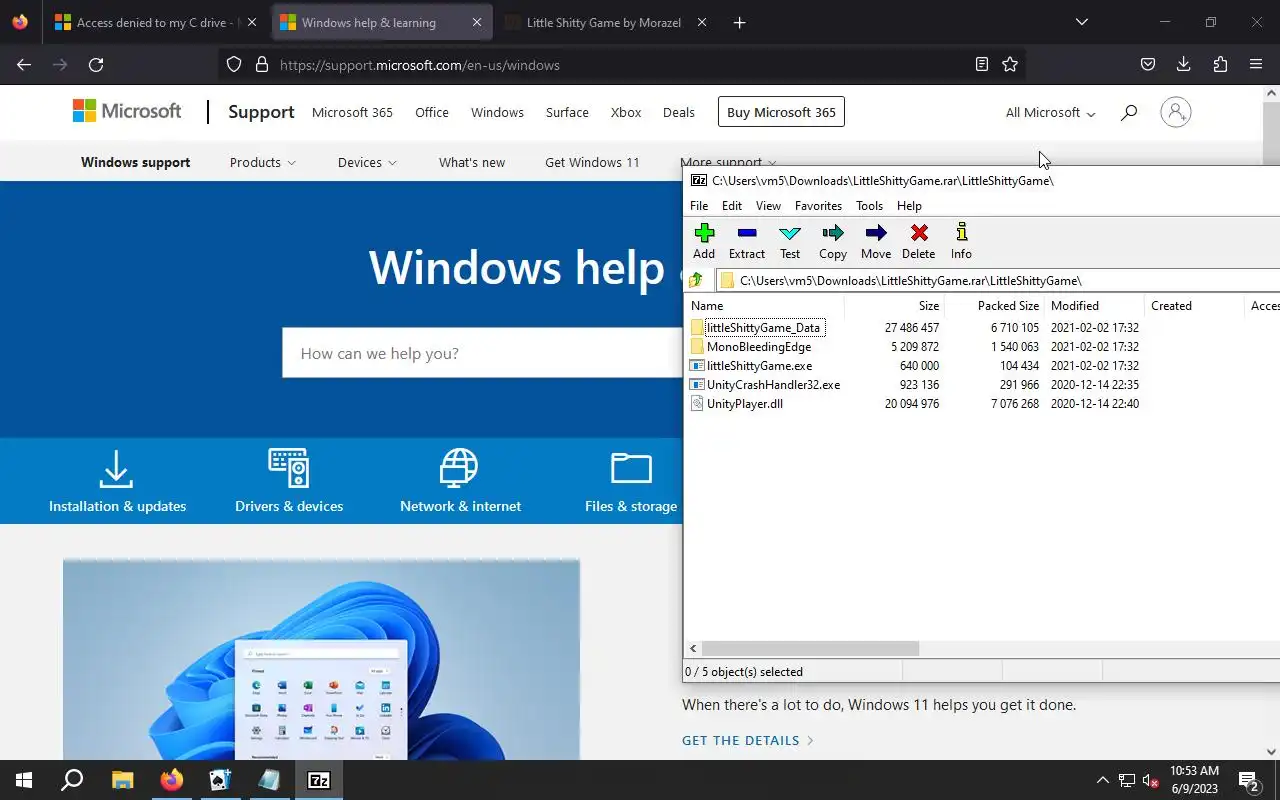Image resolution: width=1280 pixels, height=800 pixels.
Task: Click the Firefox back arrow
Action: [24, 64]
